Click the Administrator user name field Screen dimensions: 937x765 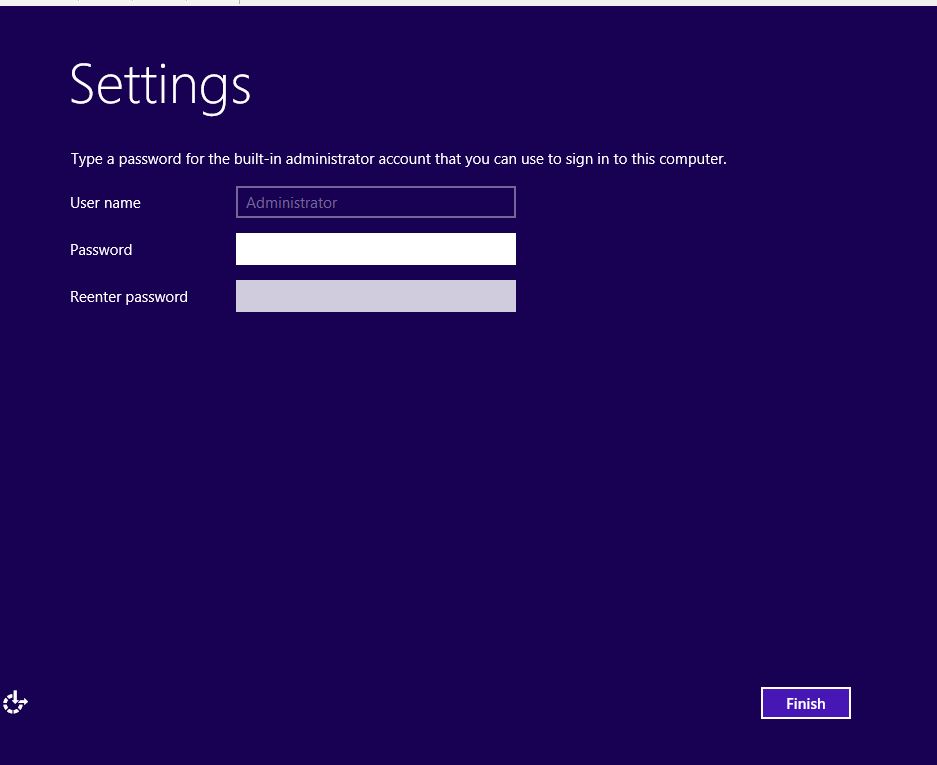point(376,202)
